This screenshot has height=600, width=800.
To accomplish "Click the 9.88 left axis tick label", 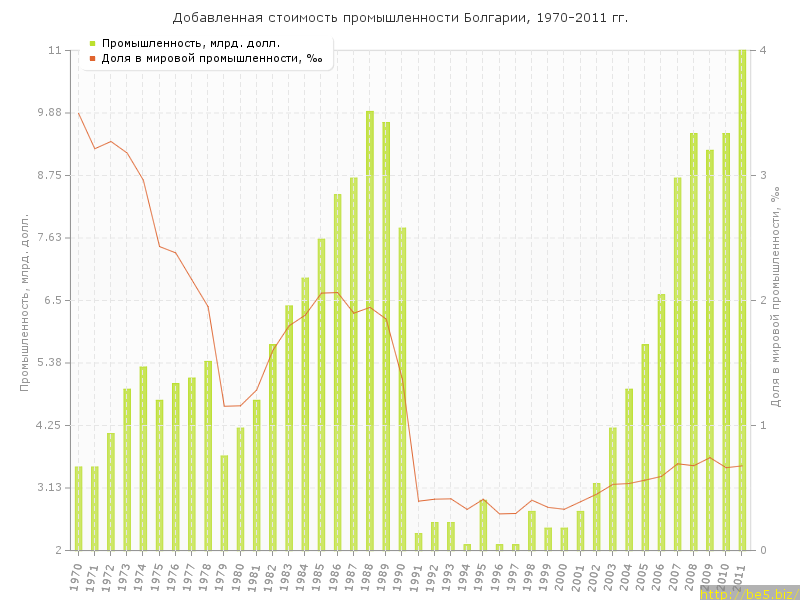I will (47, 112).
